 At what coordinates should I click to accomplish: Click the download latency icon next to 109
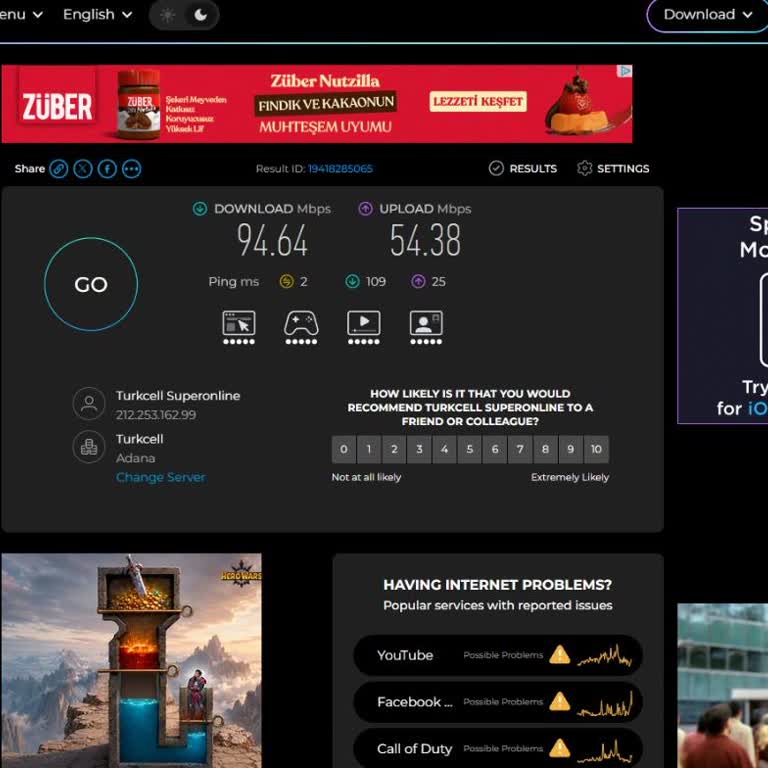352,281
